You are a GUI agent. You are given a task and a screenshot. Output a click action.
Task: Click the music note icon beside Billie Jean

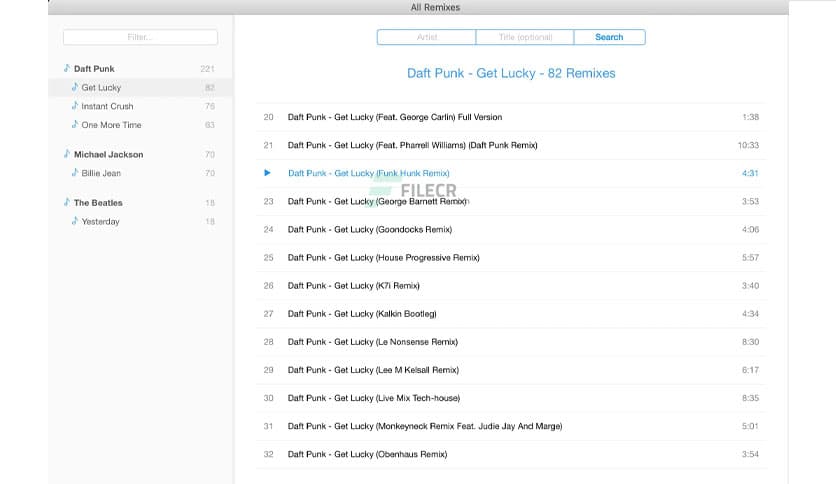[x=75, y=172]
